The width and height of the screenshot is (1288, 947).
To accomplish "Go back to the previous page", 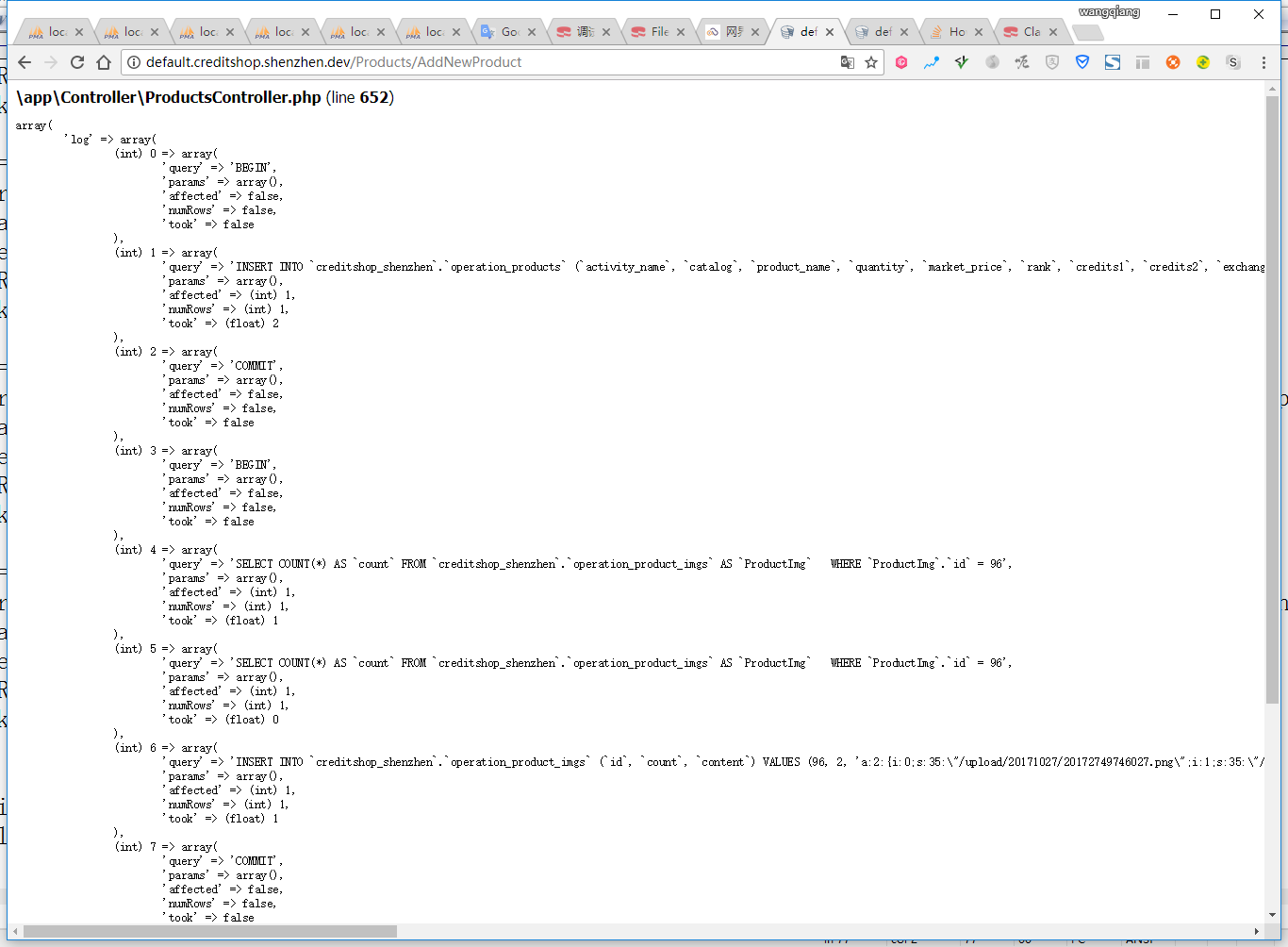I will coord(25,62).
